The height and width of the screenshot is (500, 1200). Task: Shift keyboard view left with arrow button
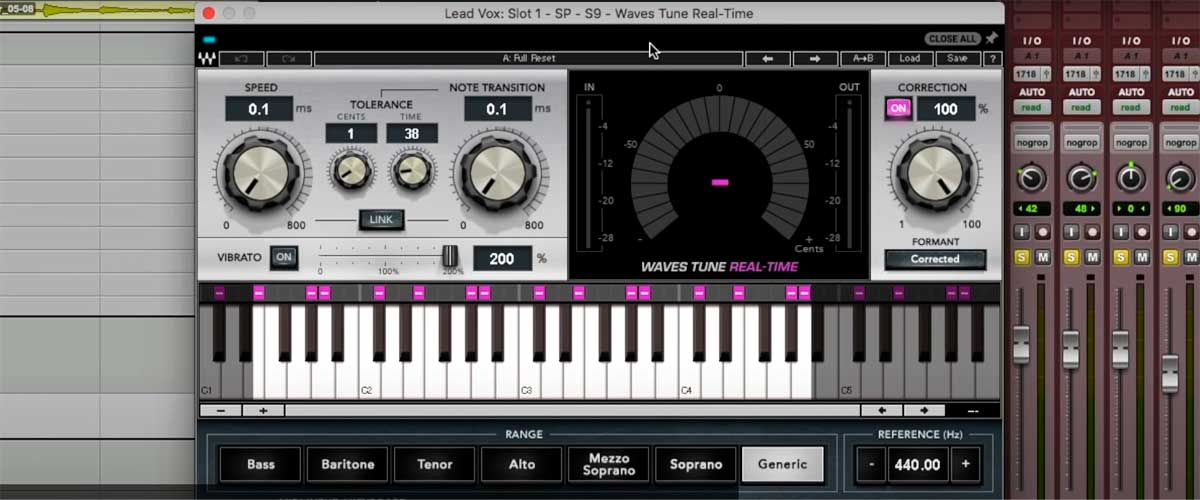(x=882, y=410)
